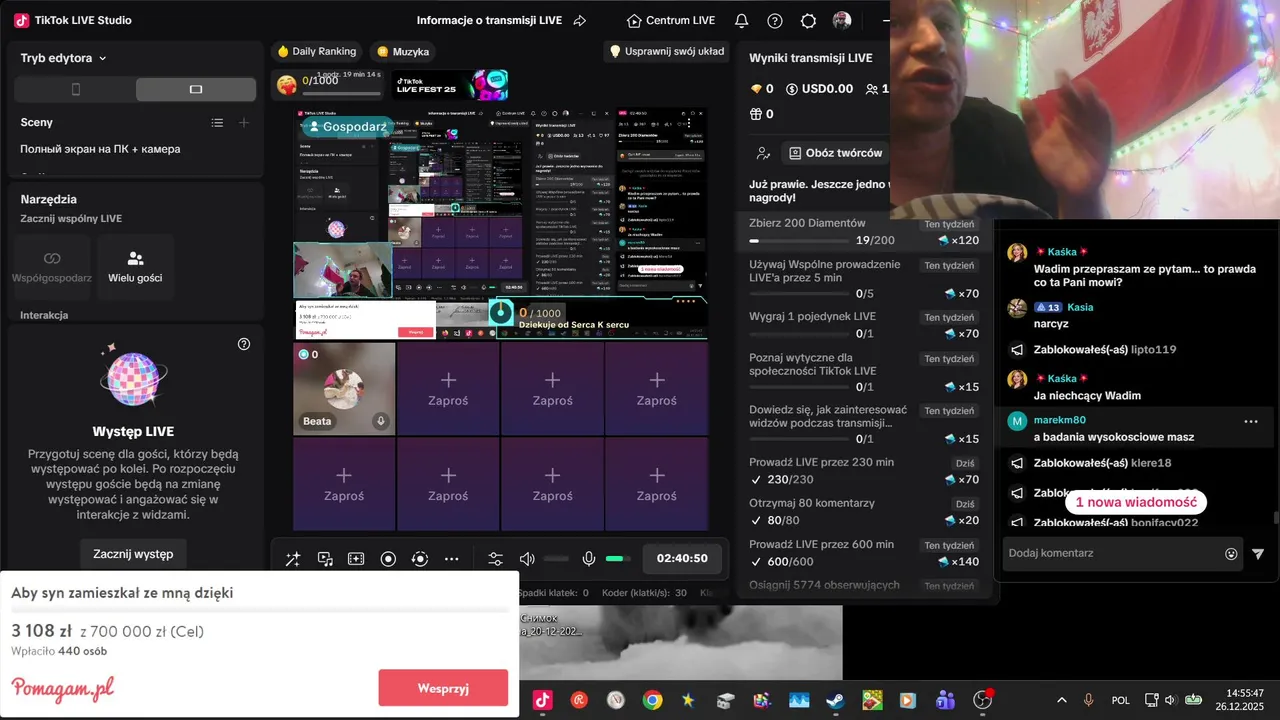The height and width of the screenshot is (720, 1280).
Task: Select Beata's guest tile
Action: pyautogui.click(x=344, y=389)
